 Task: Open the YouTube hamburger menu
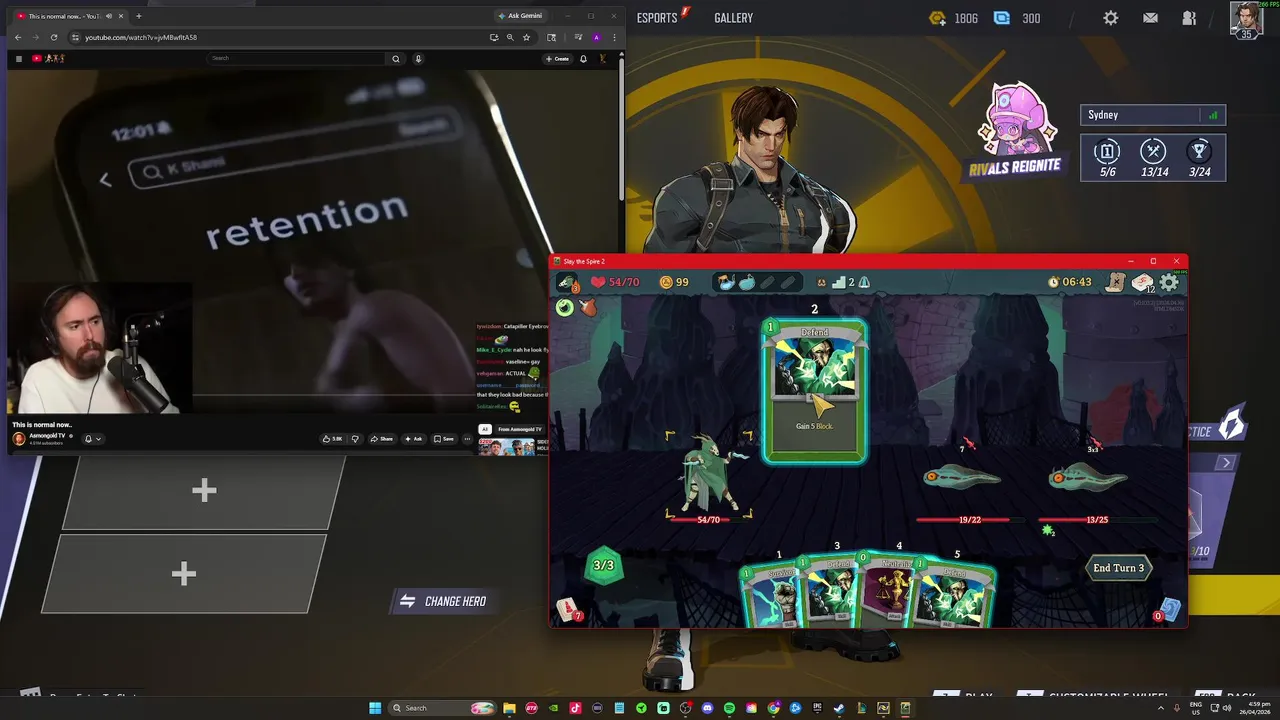[18, 58]
